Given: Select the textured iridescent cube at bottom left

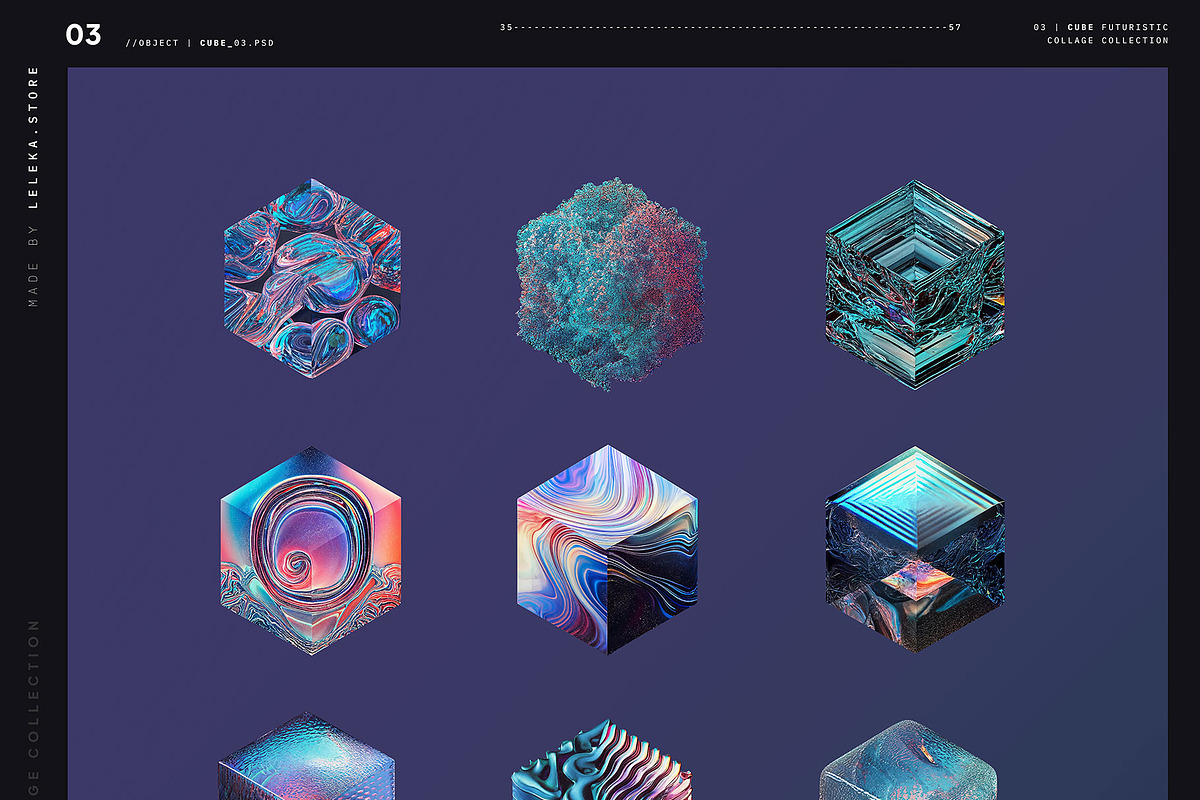Looking at the screenshot, I should tap(306, 757).
